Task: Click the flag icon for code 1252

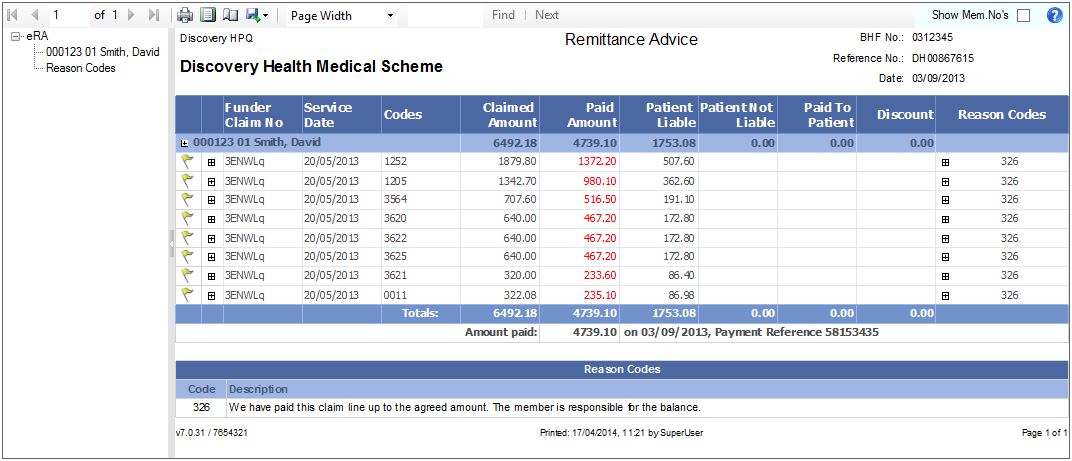Action: [187, 161]
